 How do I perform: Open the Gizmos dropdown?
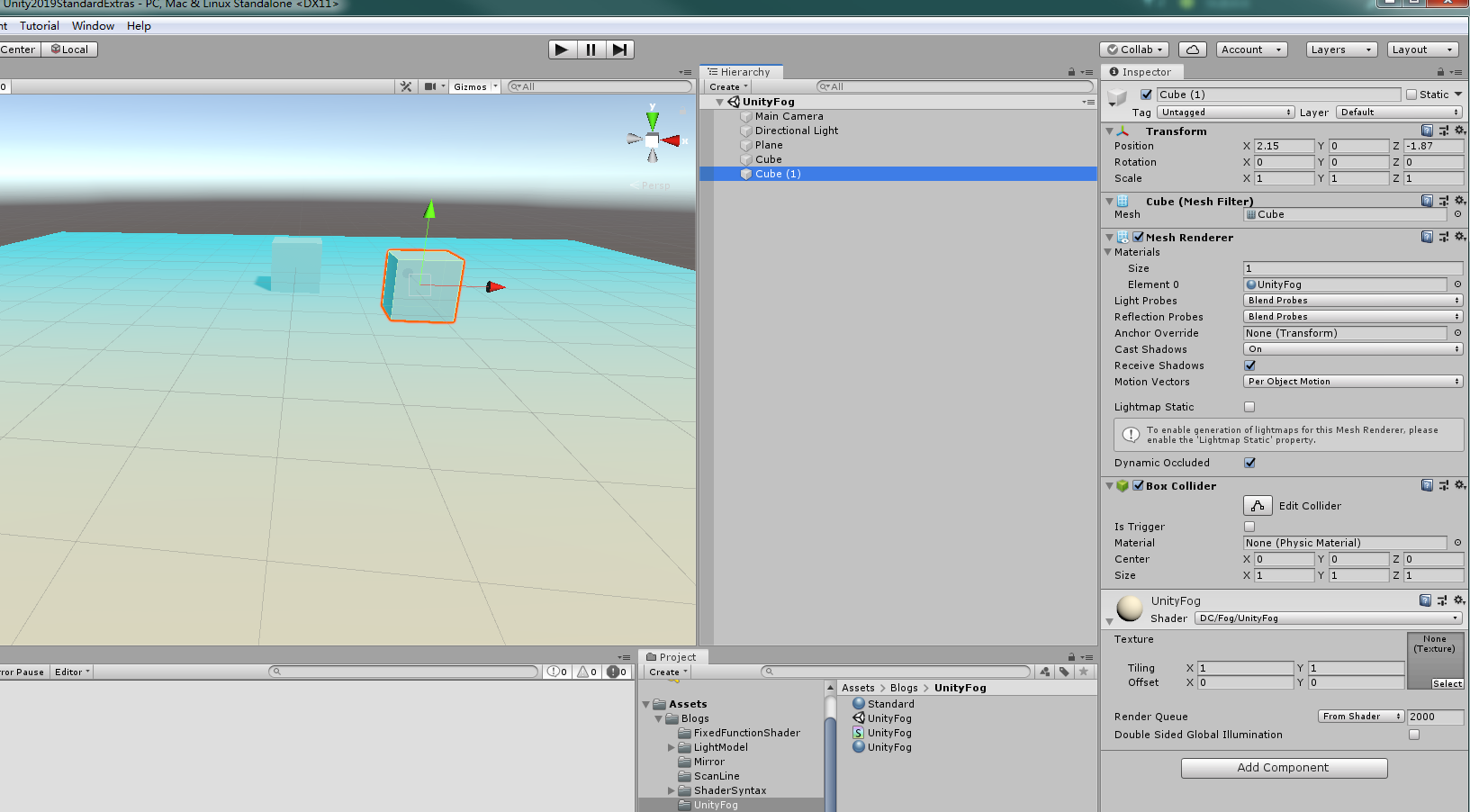pos(474,86)
